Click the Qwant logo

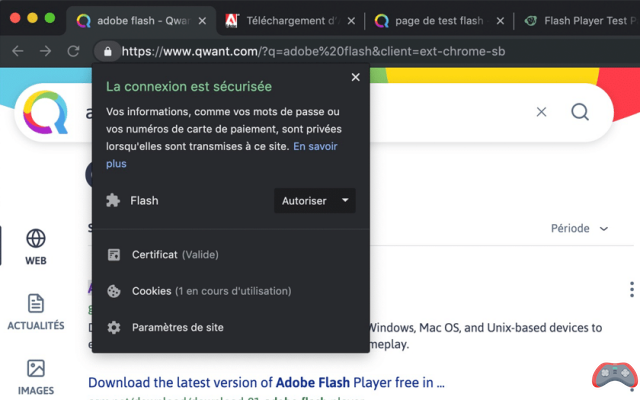[45, 113]
